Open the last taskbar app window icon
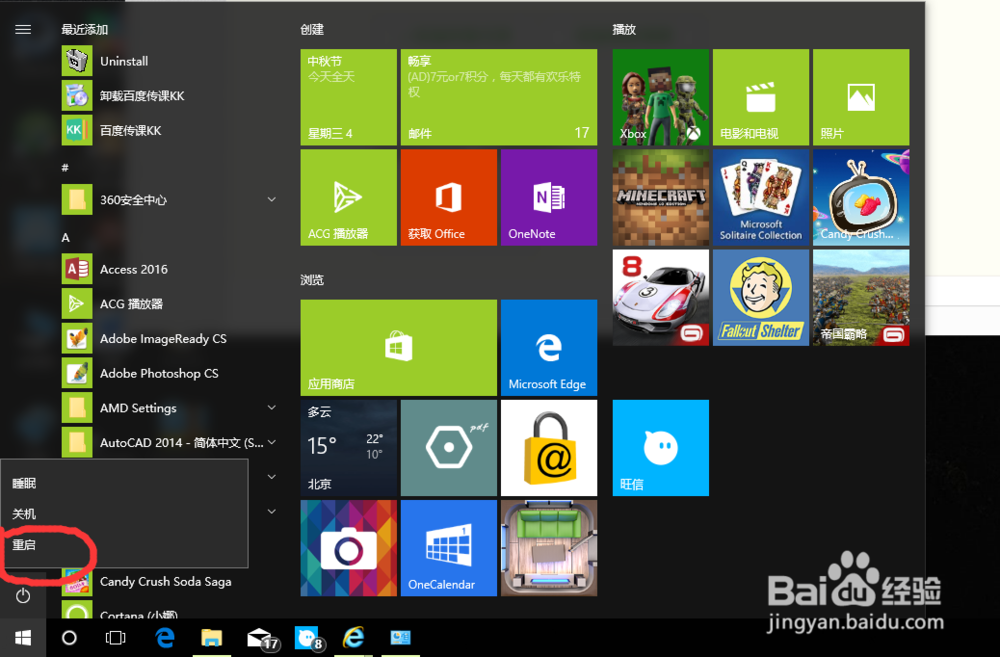The image size is (1000, 657). [x=401, y=638]
